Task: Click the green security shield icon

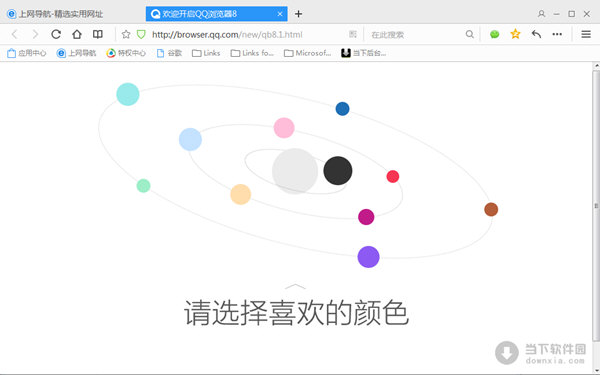Action: [141, 35]
